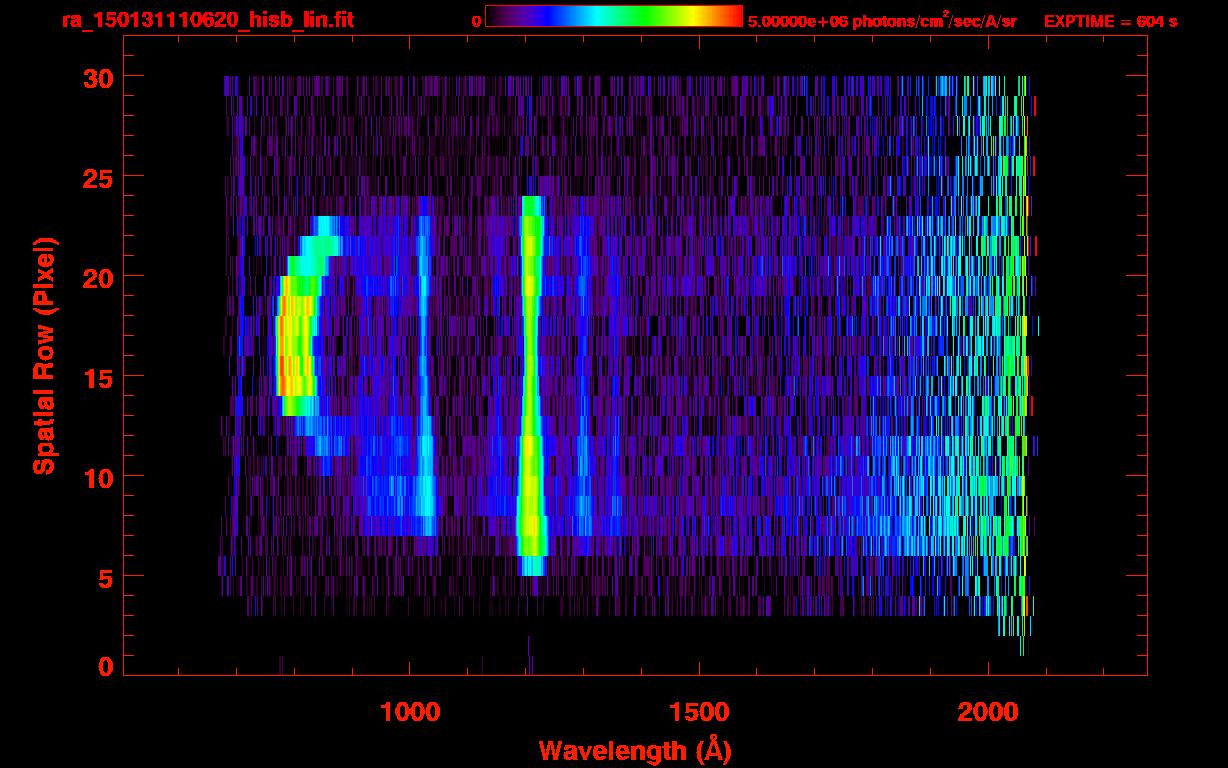
Task: Click the color bar minimum value 0
Action: coord(477,21)
